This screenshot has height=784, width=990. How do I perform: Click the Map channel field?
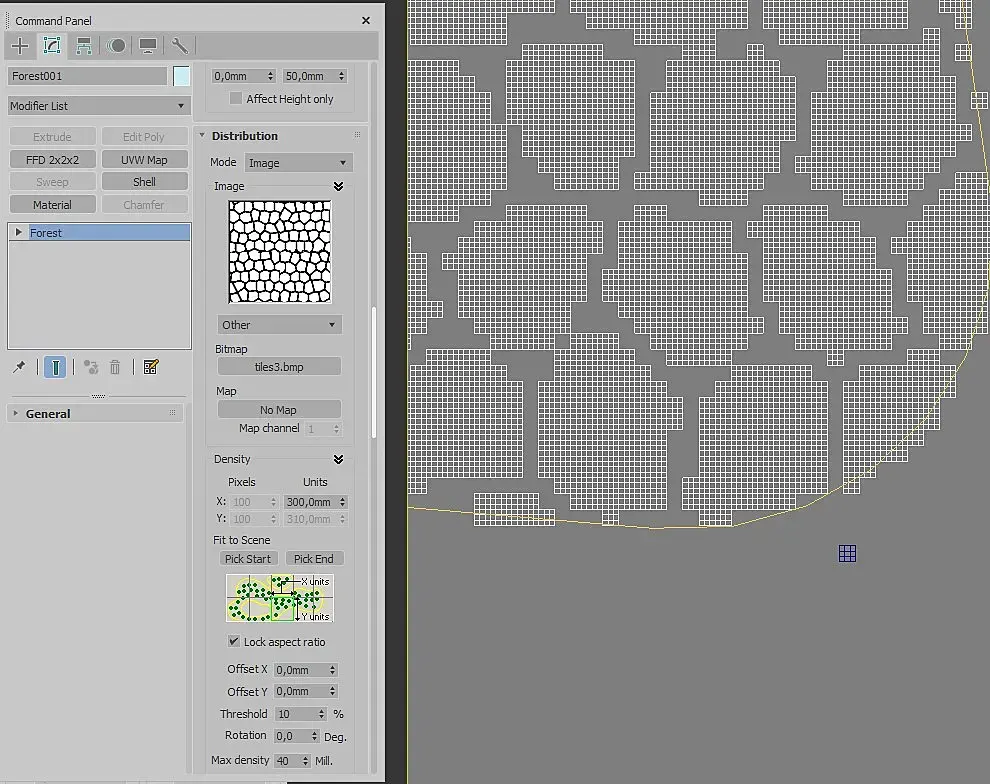click(318, 429)
